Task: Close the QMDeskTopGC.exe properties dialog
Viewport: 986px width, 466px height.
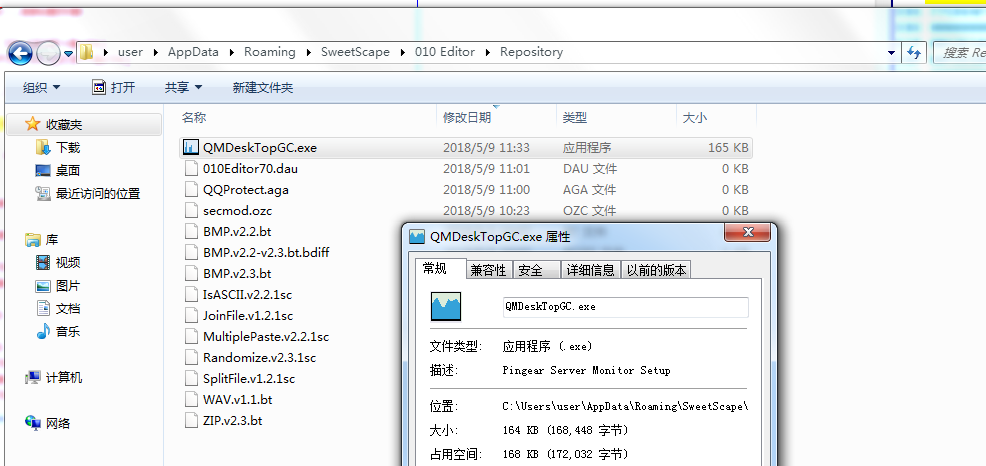Action: (748, 232)
